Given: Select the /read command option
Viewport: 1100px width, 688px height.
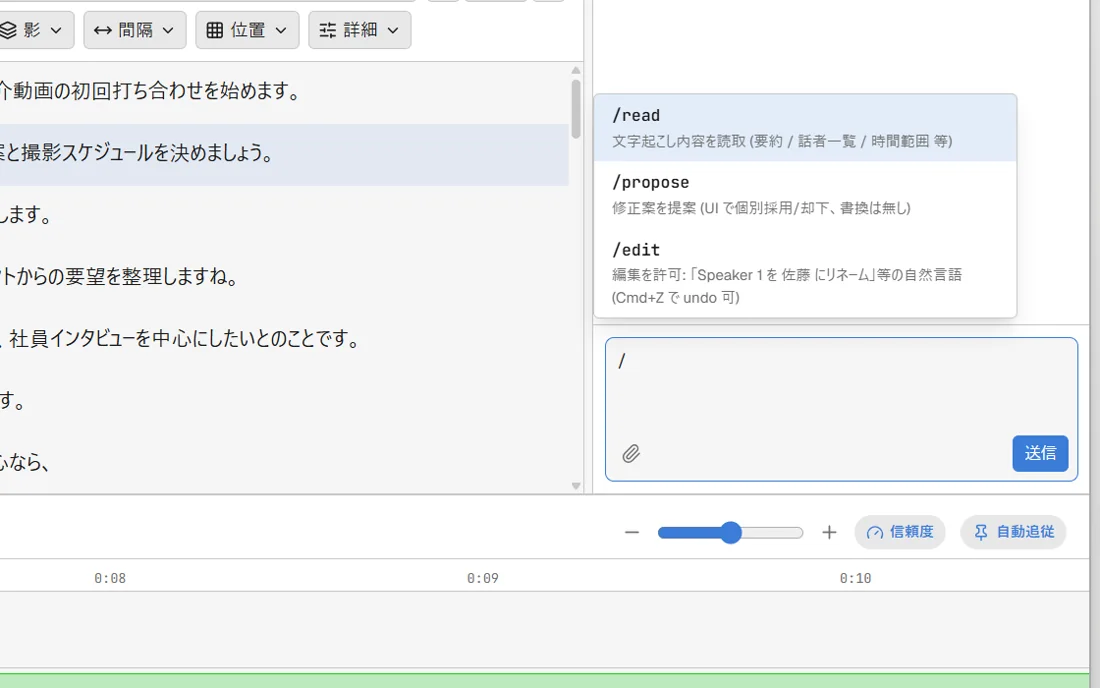Looking at the screenshot, I should click(x=805, y=128).
